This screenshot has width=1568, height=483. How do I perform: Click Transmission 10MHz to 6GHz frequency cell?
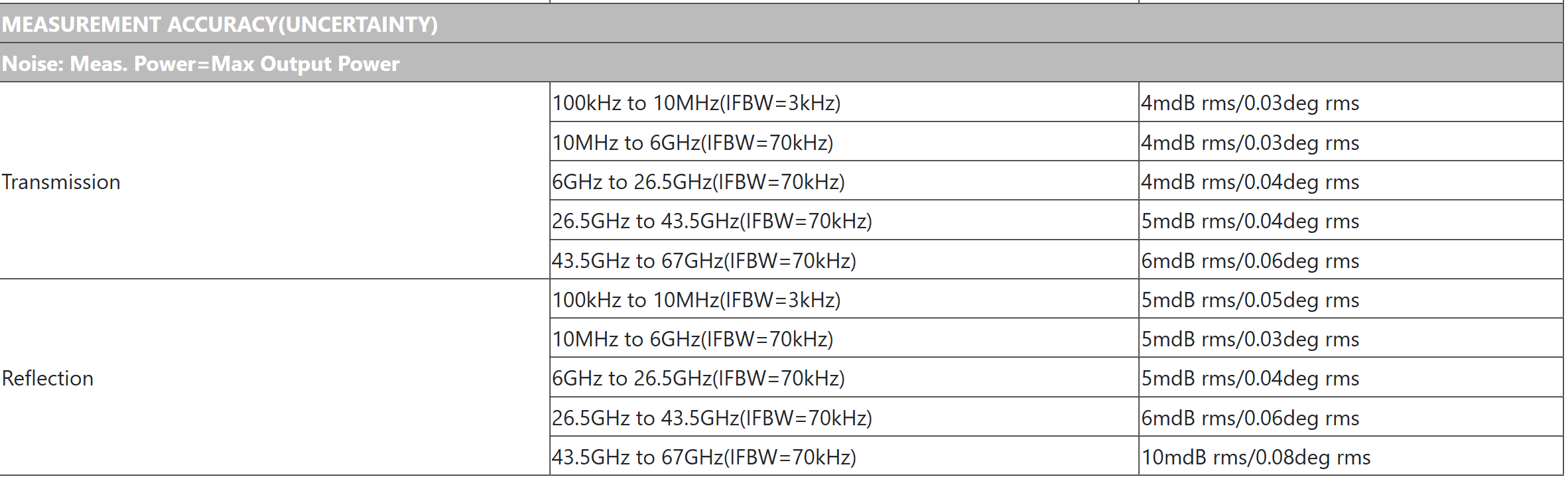[692, 143]
